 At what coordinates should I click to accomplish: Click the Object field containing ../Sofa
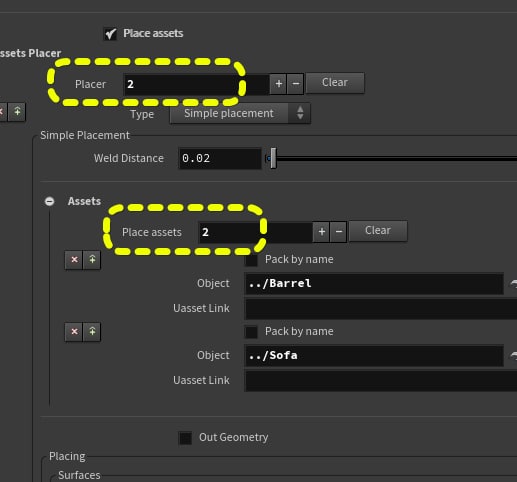(374, 356)
